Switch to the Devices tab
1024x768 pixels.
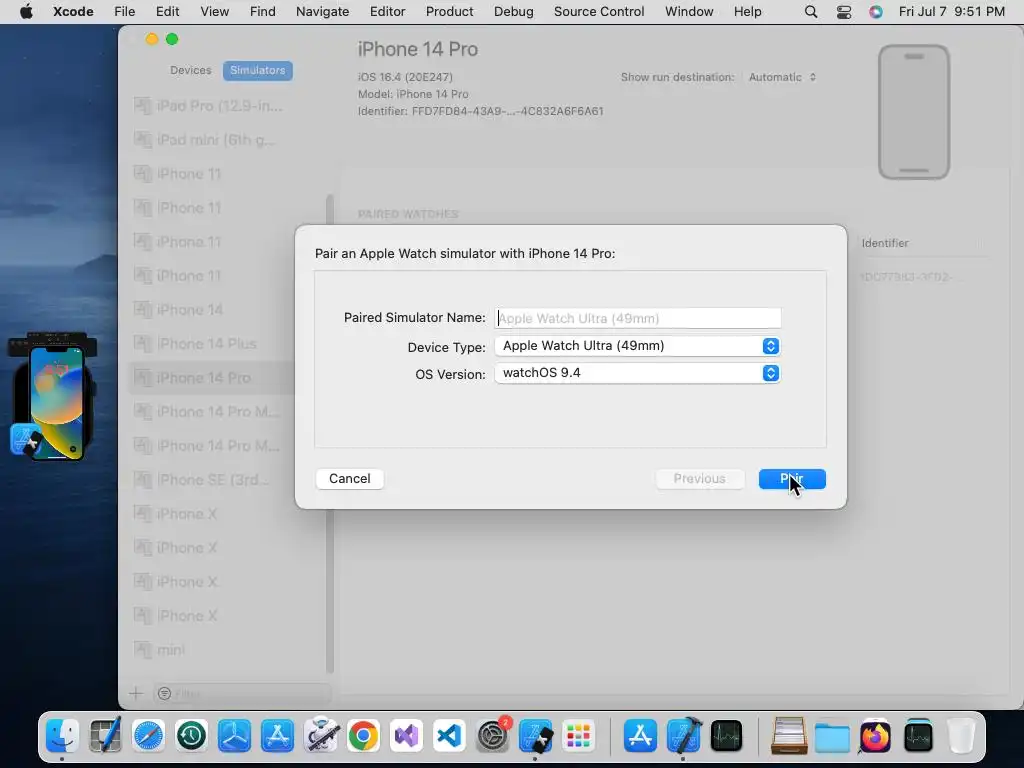[x=191, y=70]
